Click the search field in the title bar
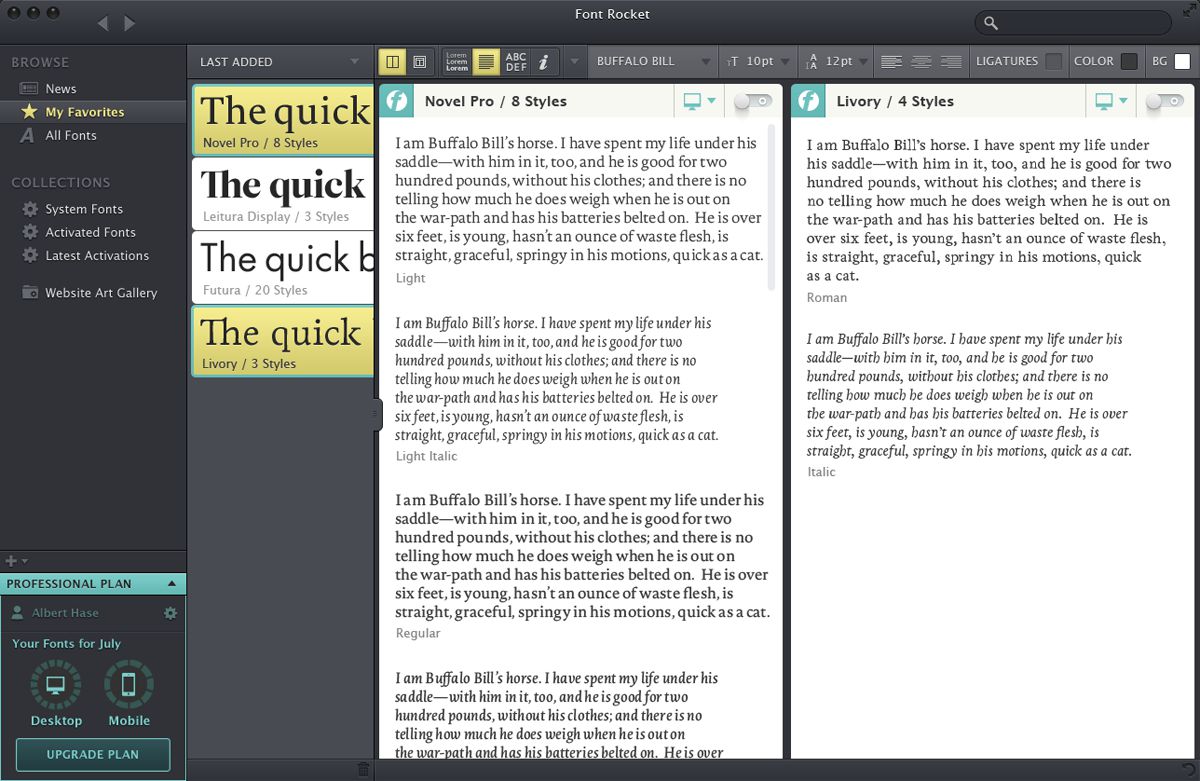The image size is (1200, 781). (x=1073, y=23)
